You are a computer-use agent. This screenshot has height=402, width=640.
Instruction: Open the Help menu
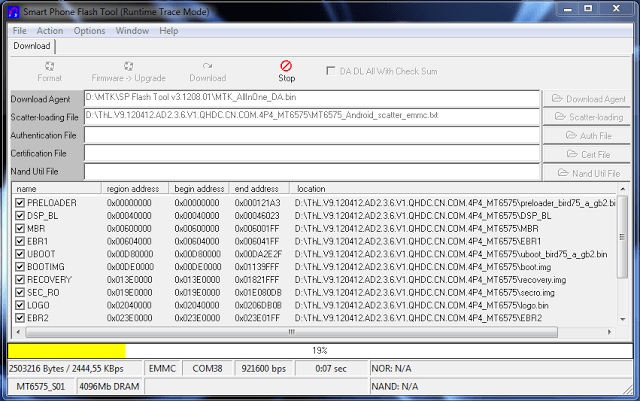[169, 31]
